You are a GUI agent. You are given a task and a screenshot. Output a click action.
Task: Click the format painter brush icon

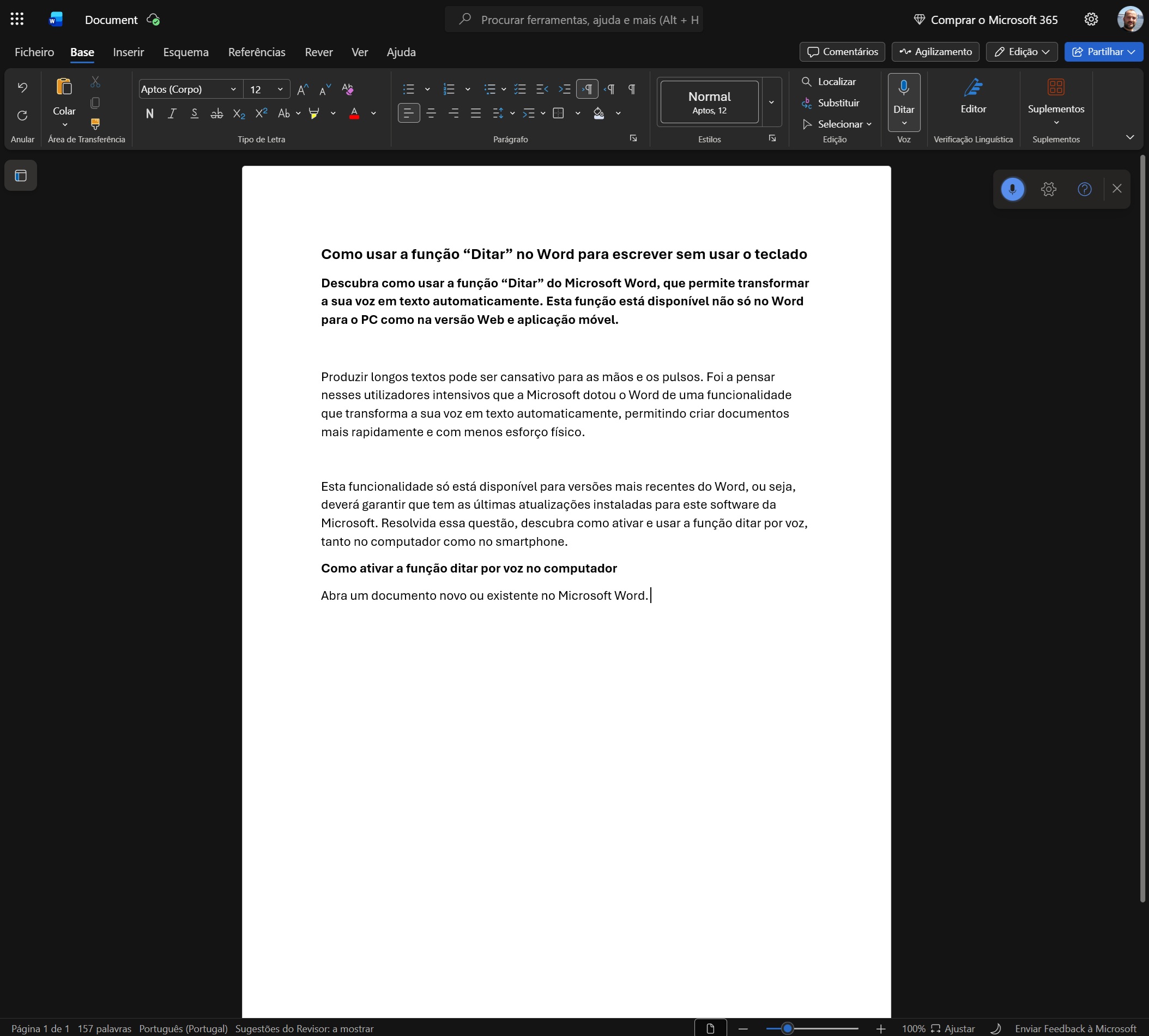pyautogui.click(x=95, y=124)
